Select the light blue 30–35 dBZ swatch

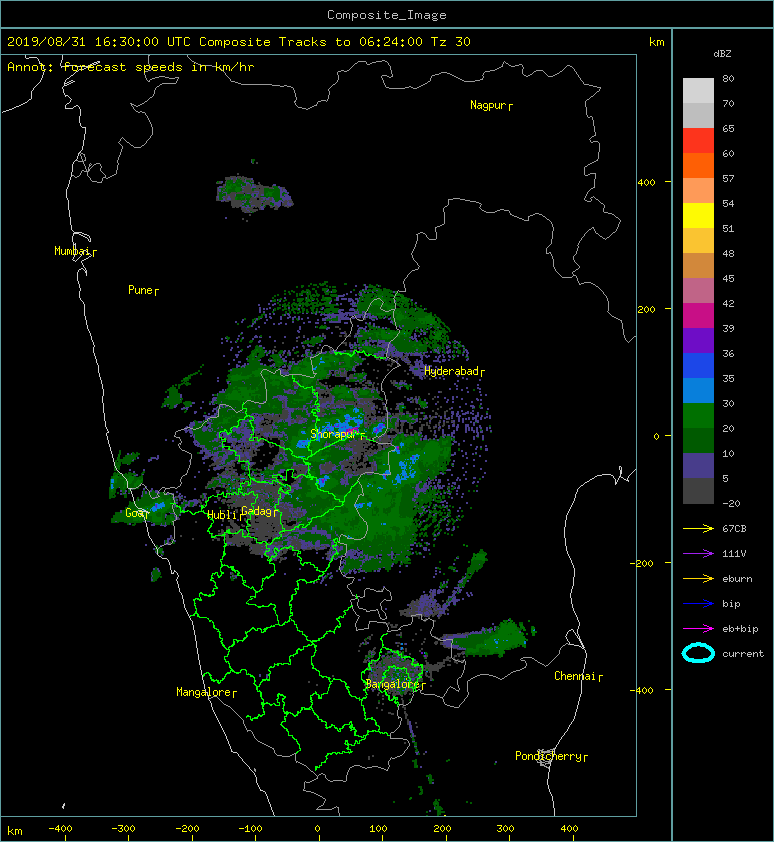698,390
